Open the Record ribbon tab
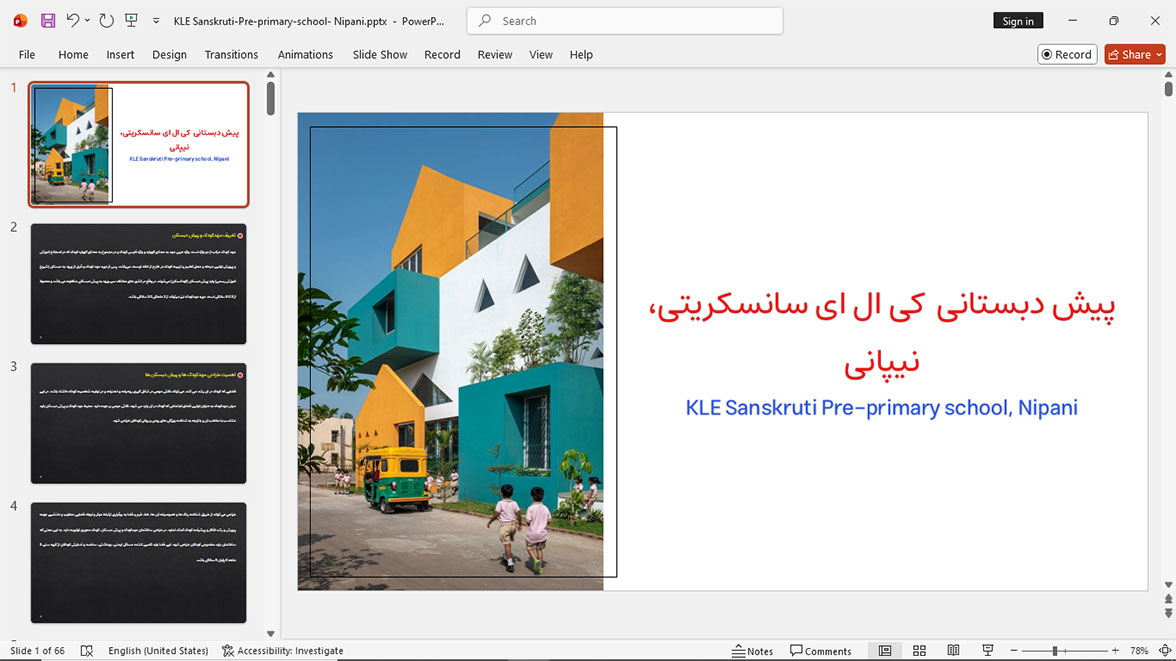The height and width of the screenshot is (661, 1176). pos(442,55)
